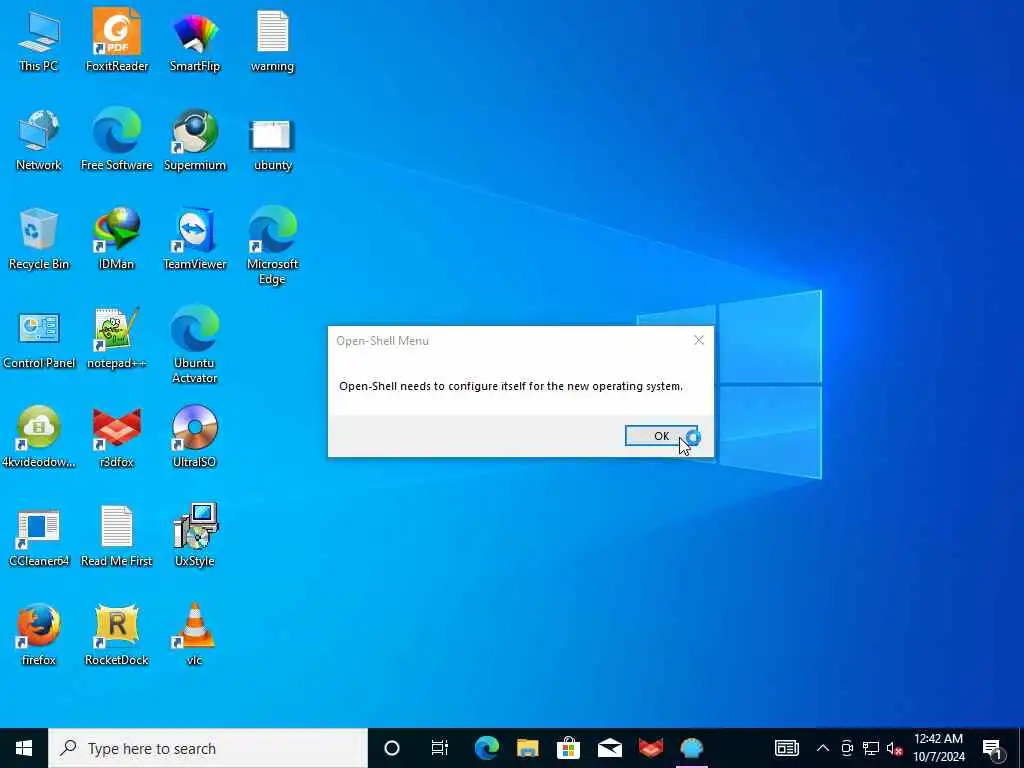The height and width of the screenshot is (768, 1024).
Task: Open Task View on taskbar
Action: [x=440, y=748]
